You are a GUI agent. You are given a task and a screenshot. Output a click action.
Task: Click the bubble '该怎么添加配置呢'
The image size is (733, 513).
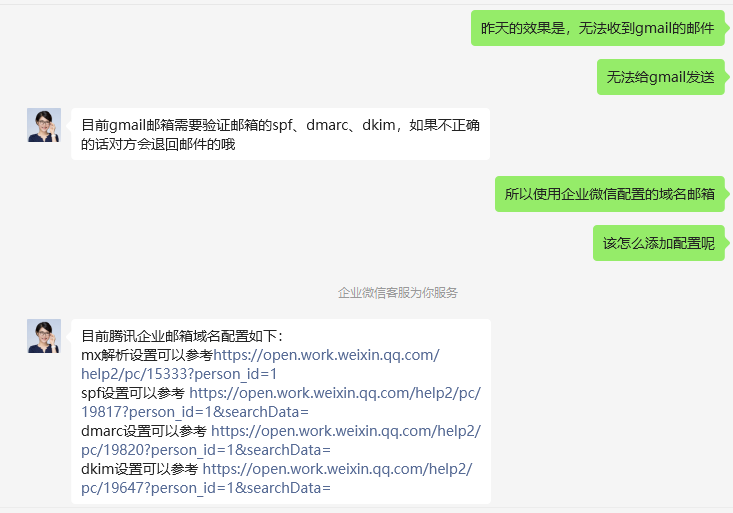point(658,243)
